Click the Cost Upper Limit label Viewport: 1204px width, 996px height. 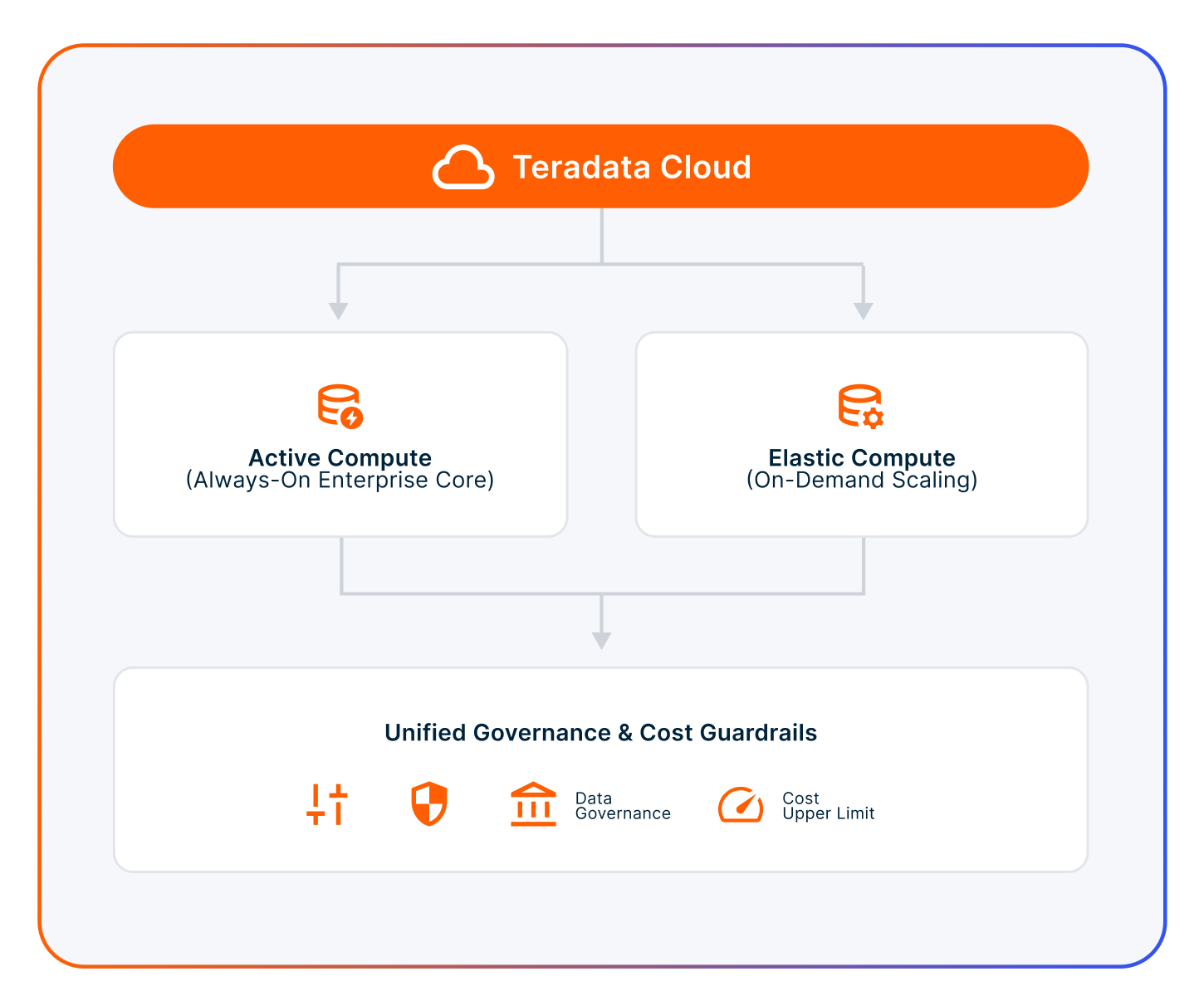[829, 806]
